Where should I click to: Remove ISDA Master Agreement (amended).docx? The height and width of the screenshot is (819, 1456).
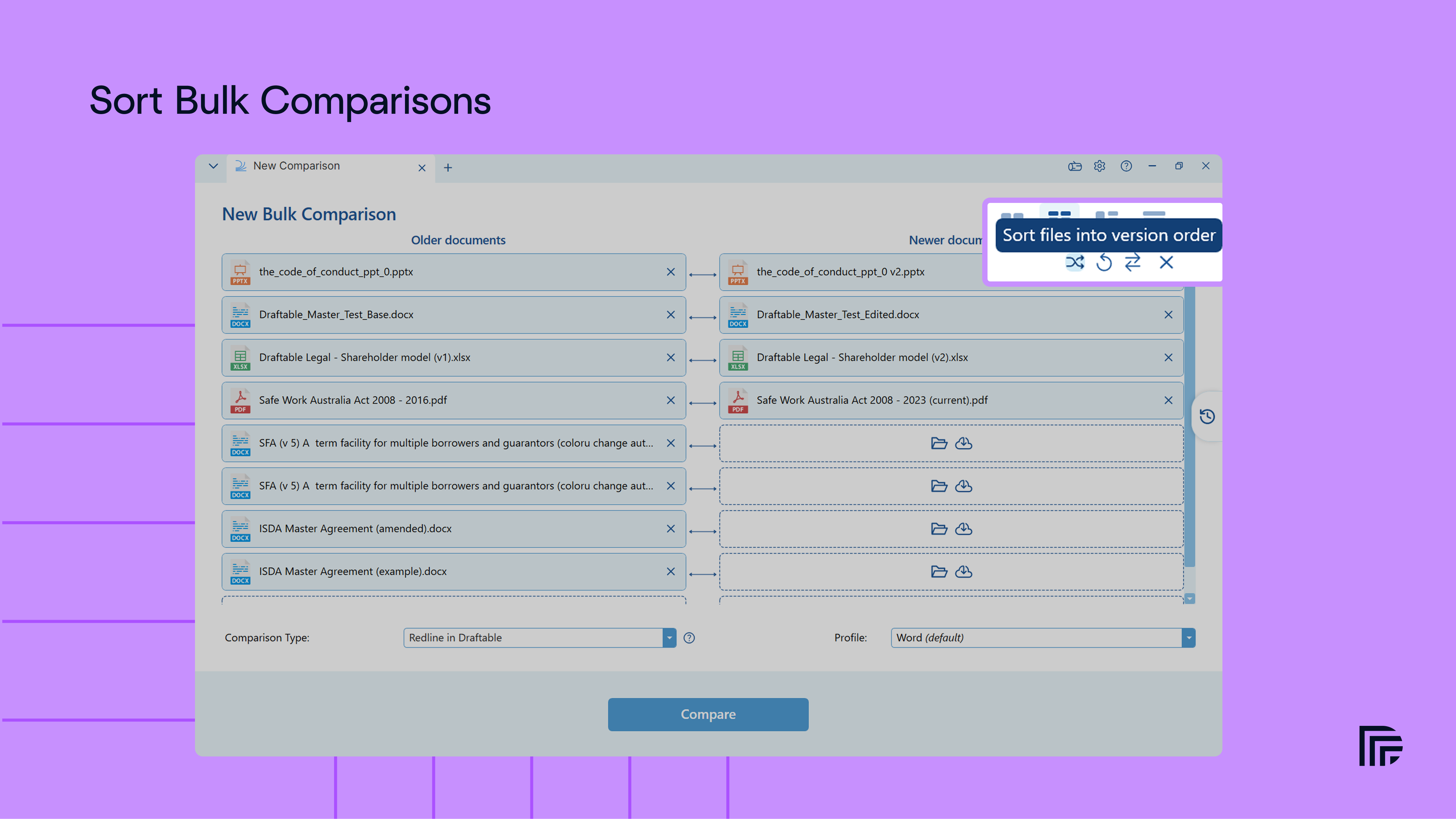[x=671, y=529]
